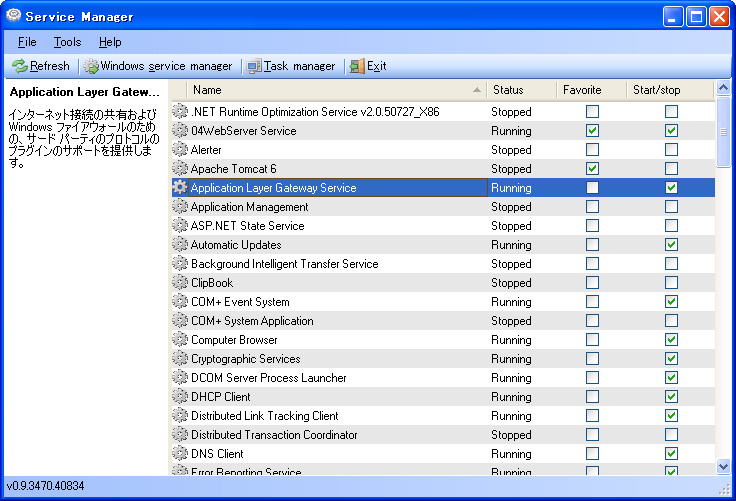Check Start/stop box for Alerter
736x501 pixels.
pos(671,149)
